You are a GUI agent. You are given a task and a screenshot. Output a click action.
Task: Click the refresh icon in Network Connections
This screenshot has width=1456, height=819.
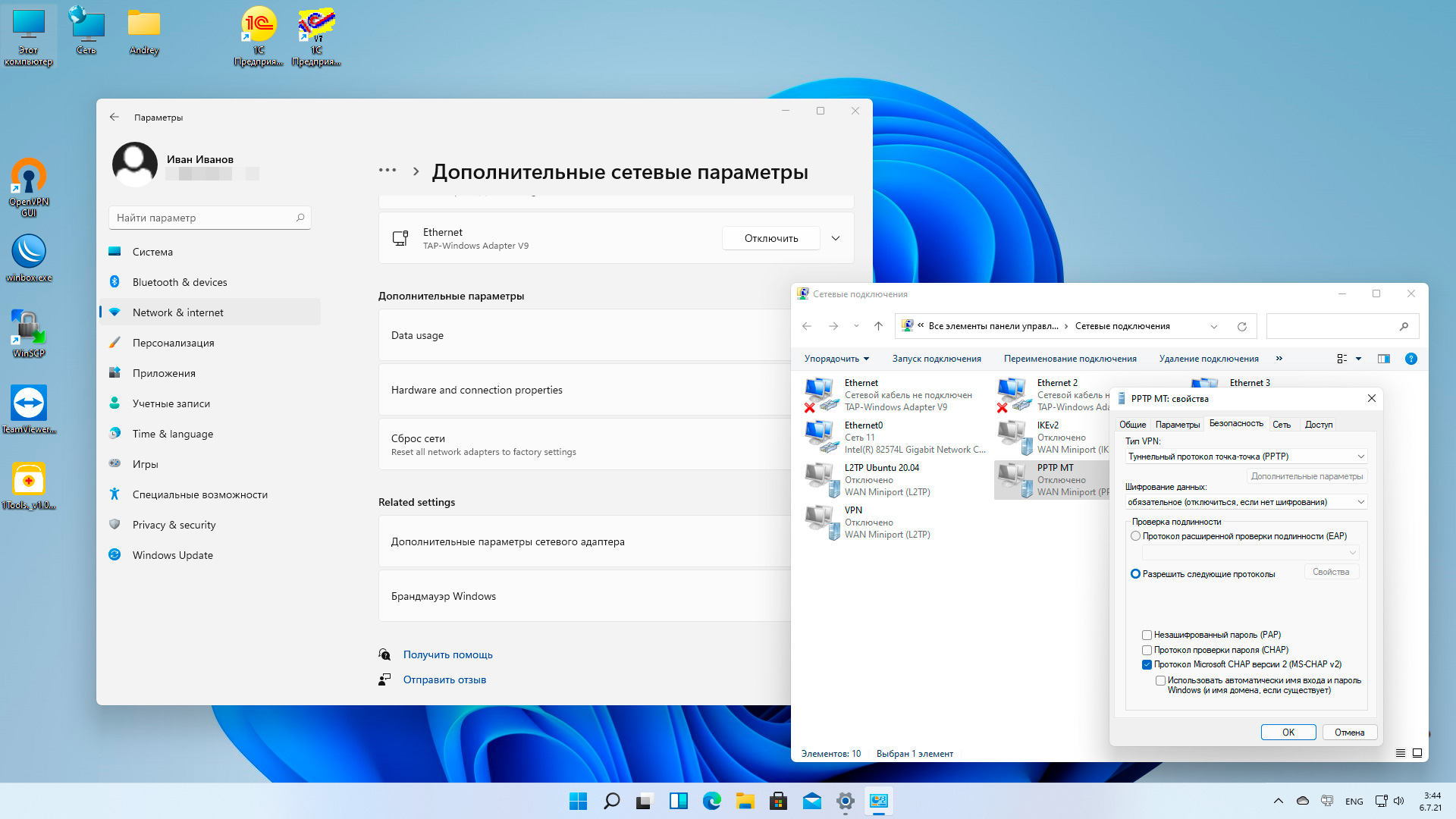[x=1241, y=327]
